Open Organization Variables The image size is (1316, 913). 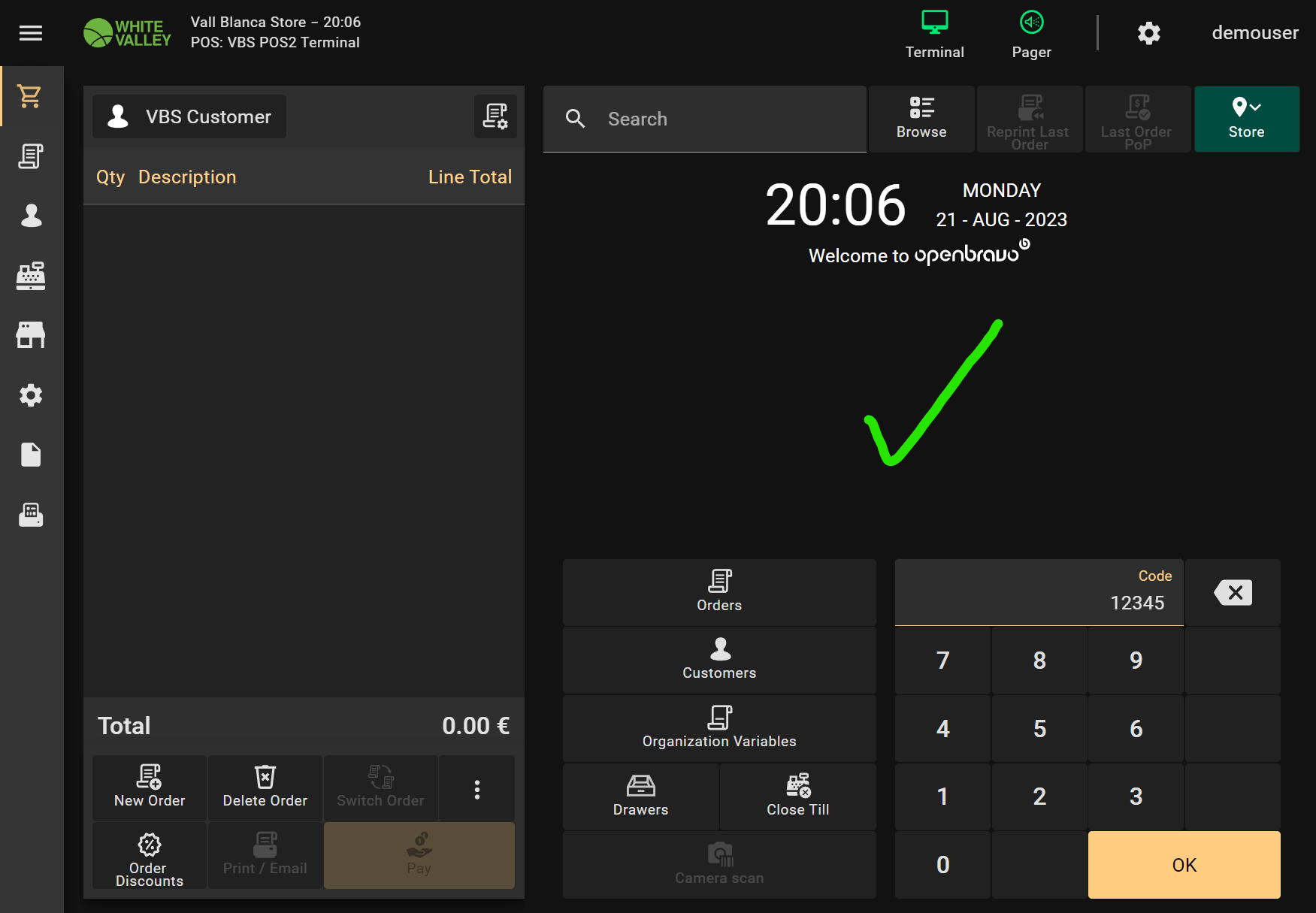click(x=719, y=729)
